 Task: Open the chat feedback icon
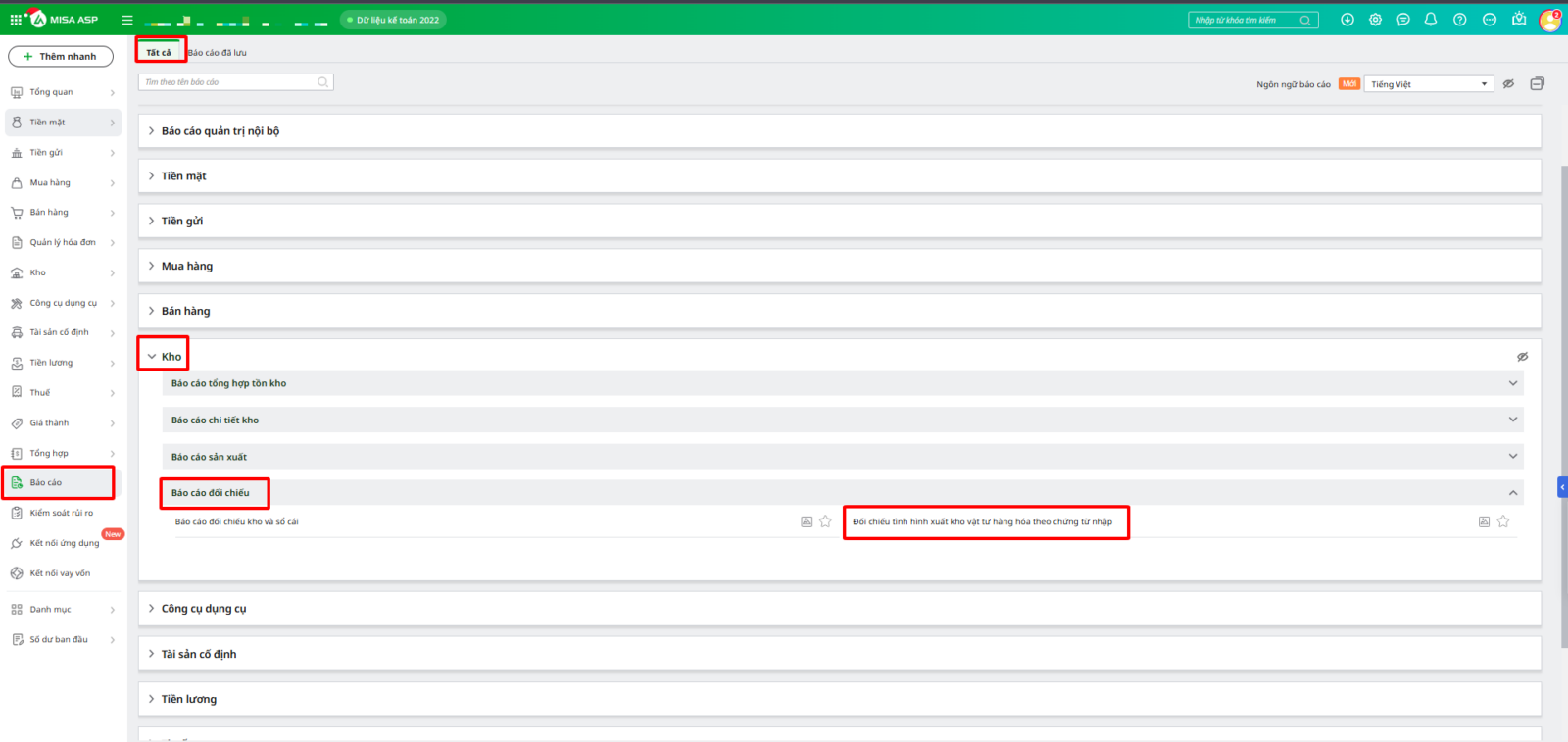1403,20
